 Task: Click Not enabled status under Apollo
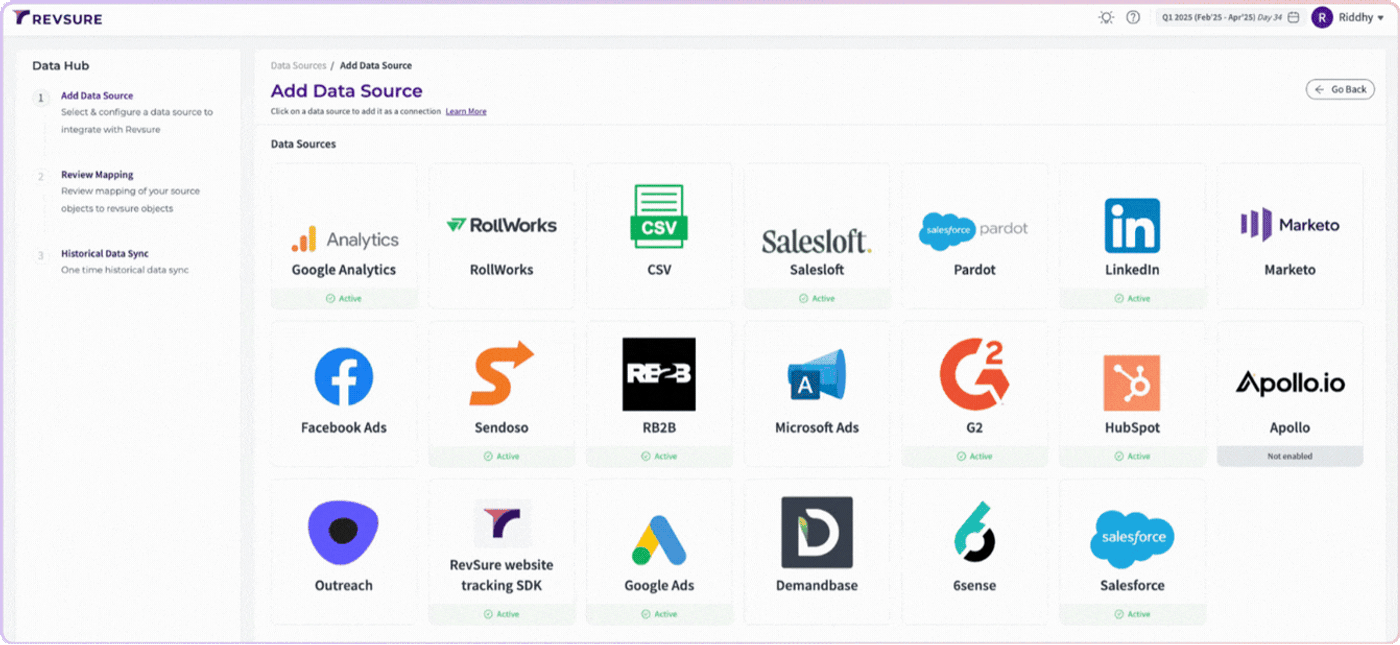(1290, 456)
